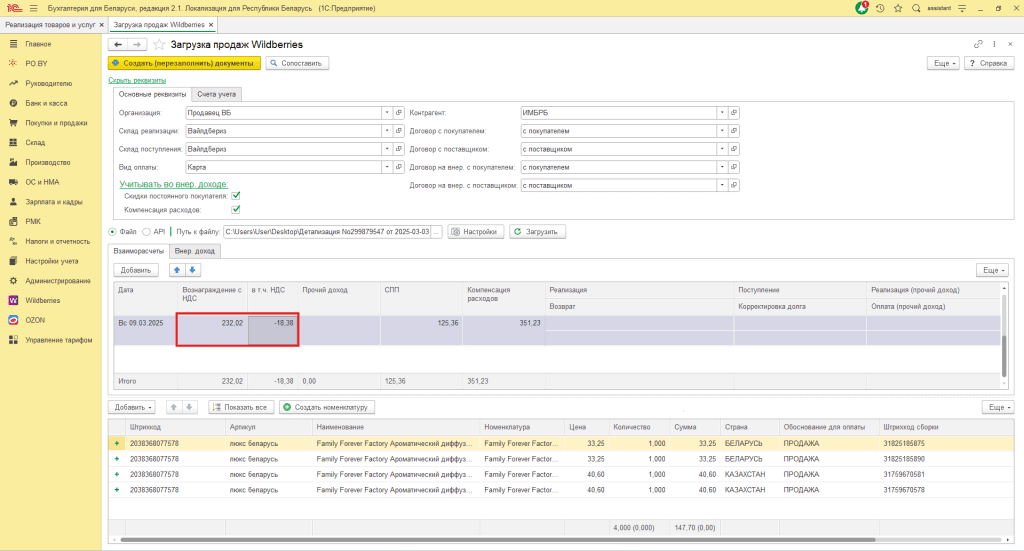
Task: Click the file path input field
Action: pyautogui.click(x=326, y=232)
